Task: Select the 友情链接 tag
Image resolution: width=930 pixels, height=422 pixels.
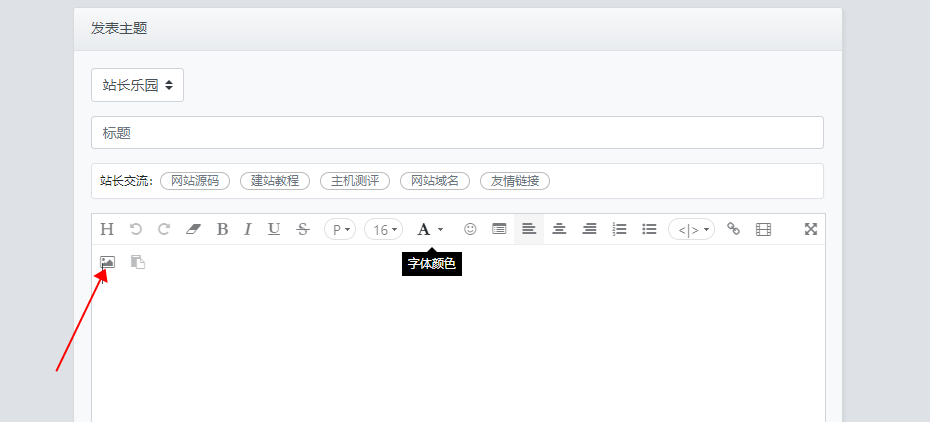Action: [515, 181]
